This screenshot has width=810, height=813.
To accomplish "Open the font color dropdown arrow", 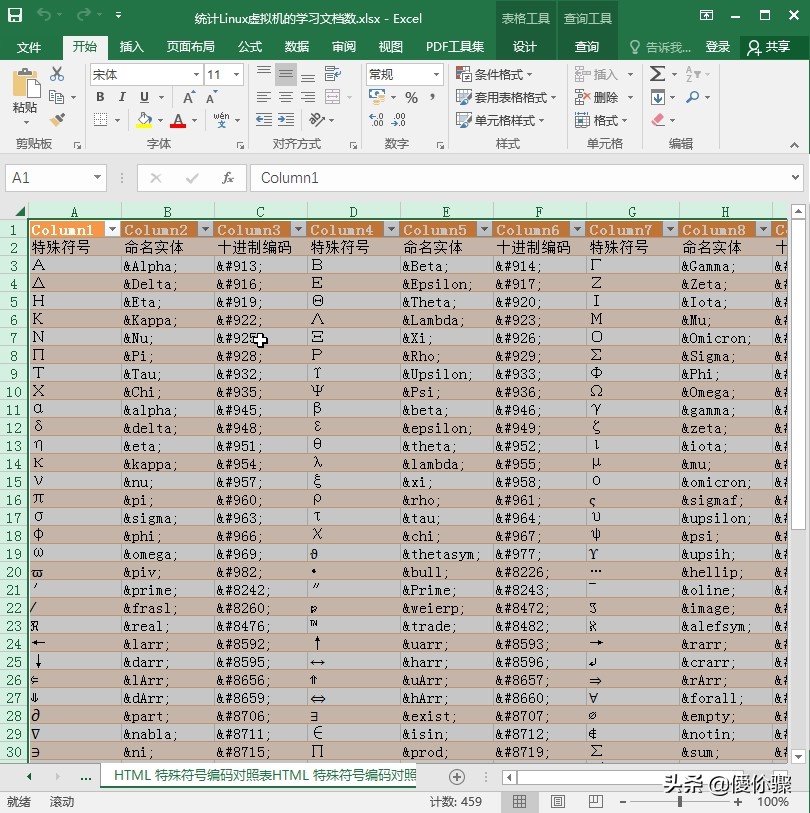I will pos(194,120).
